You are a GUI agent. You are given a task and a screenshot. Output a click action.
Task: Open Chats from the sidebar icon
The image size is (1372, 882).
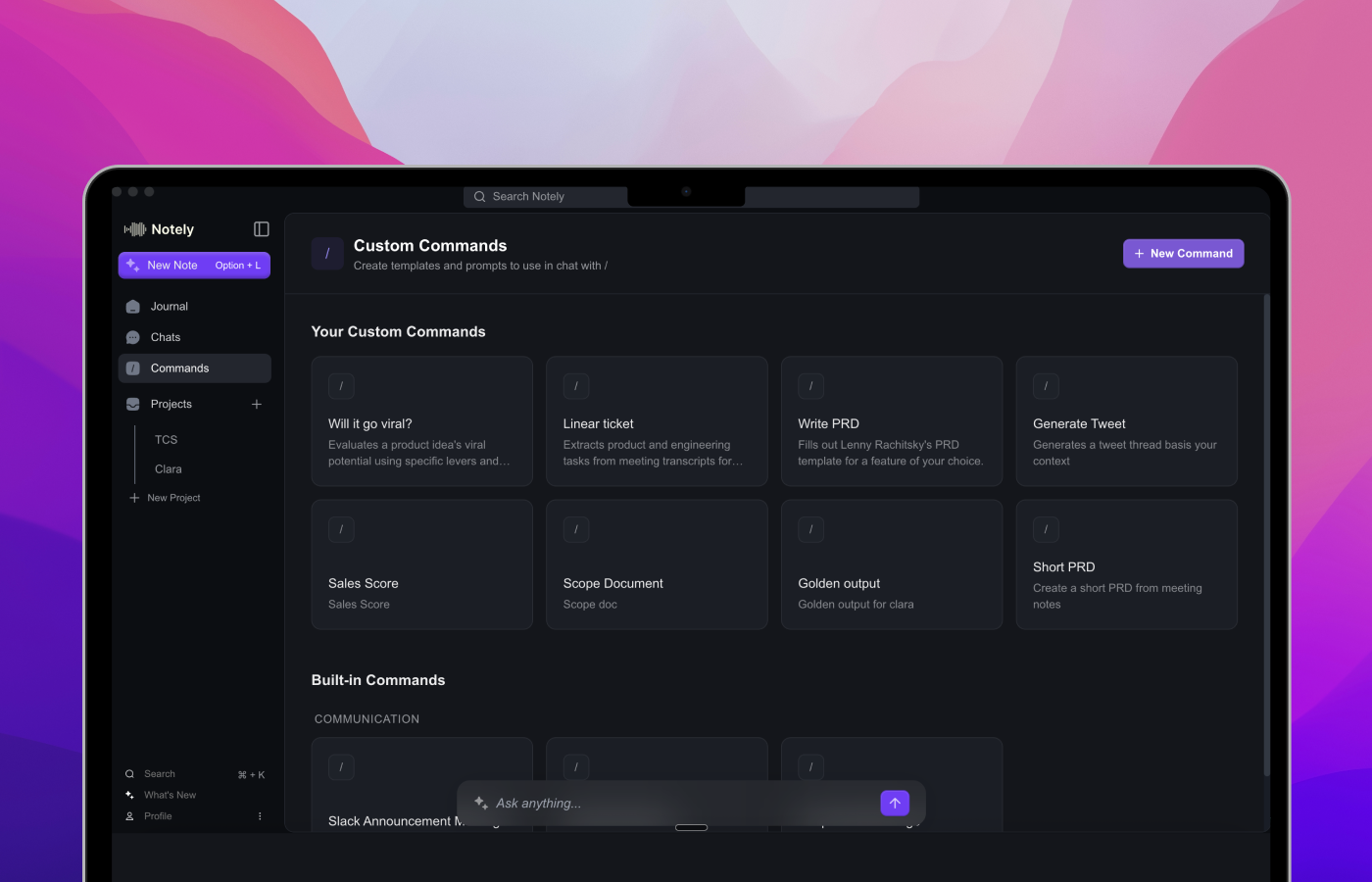(131, 337)
